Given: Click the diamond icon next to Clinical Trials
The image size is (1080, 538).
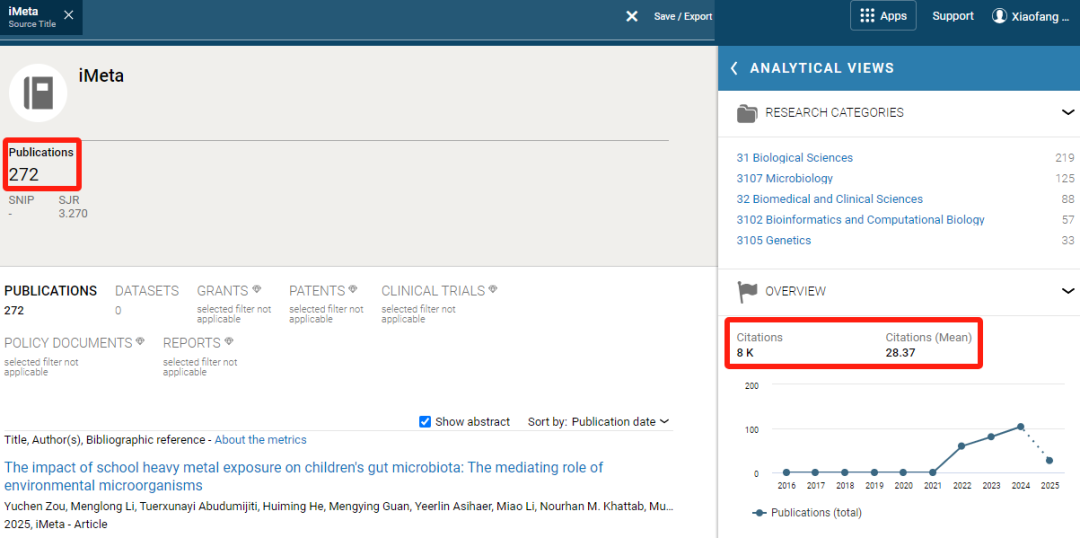Looking at the screenshot, I should [x=493, y=289].
